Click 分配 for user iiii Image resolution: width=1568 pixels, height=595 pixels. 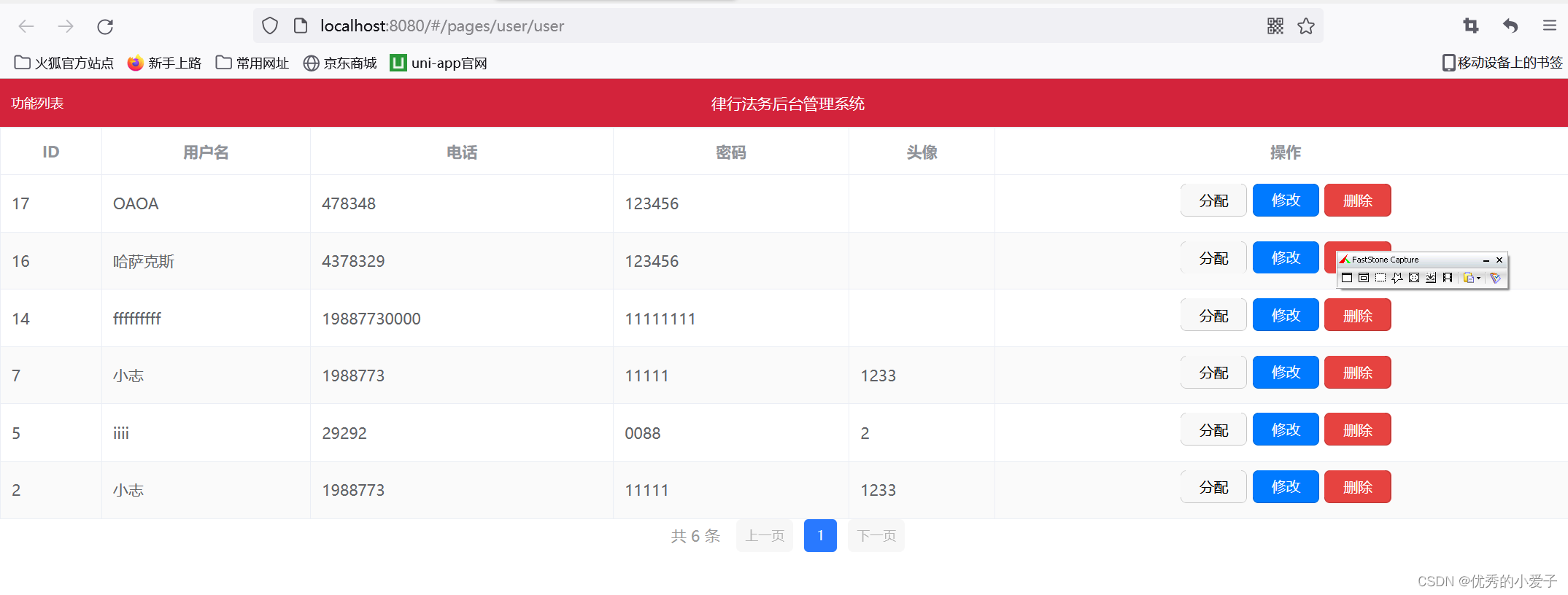[x=1213, y=430]
